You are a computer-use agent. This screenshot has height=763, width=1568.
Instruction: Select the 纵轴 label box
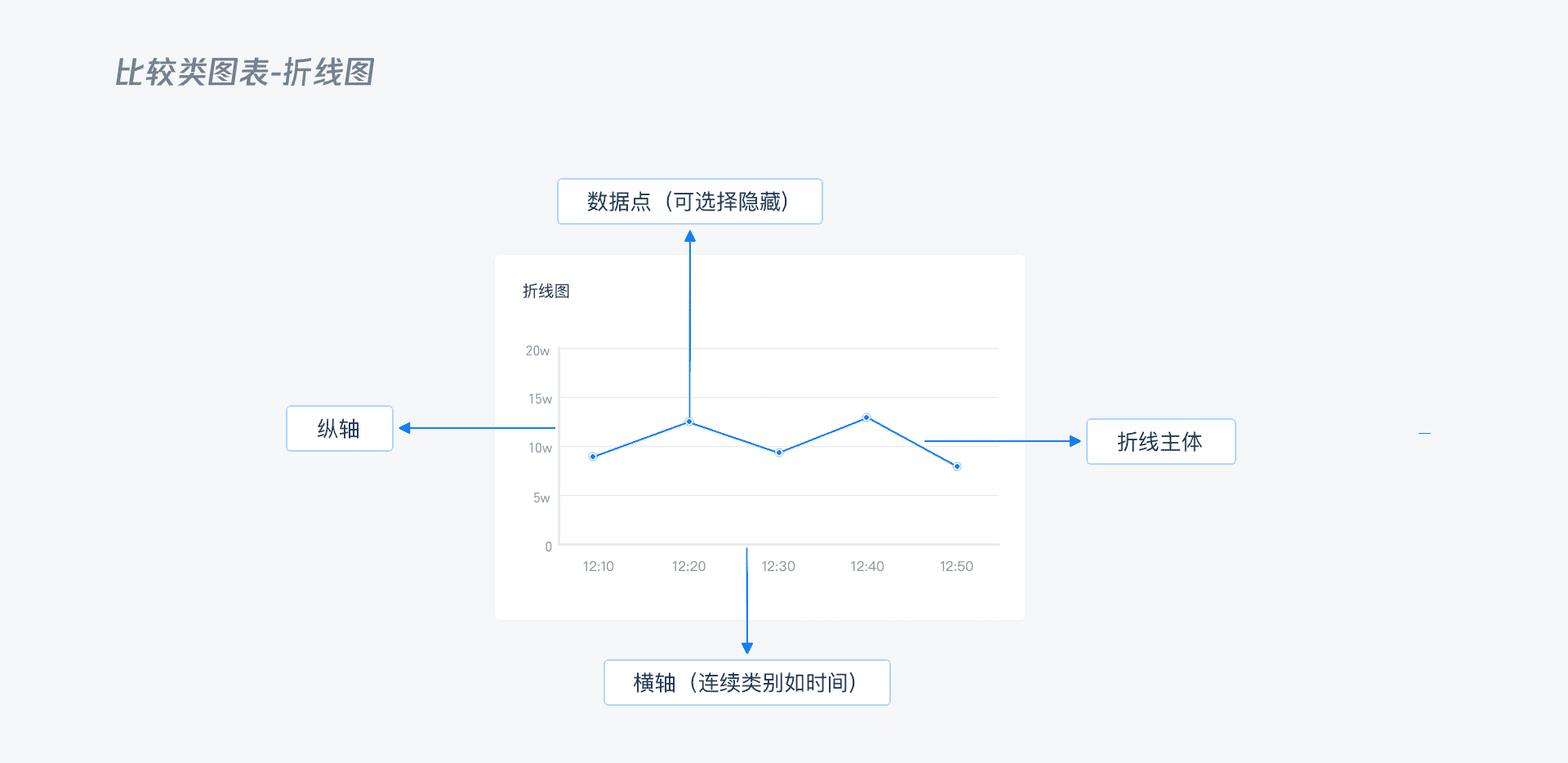339,429
